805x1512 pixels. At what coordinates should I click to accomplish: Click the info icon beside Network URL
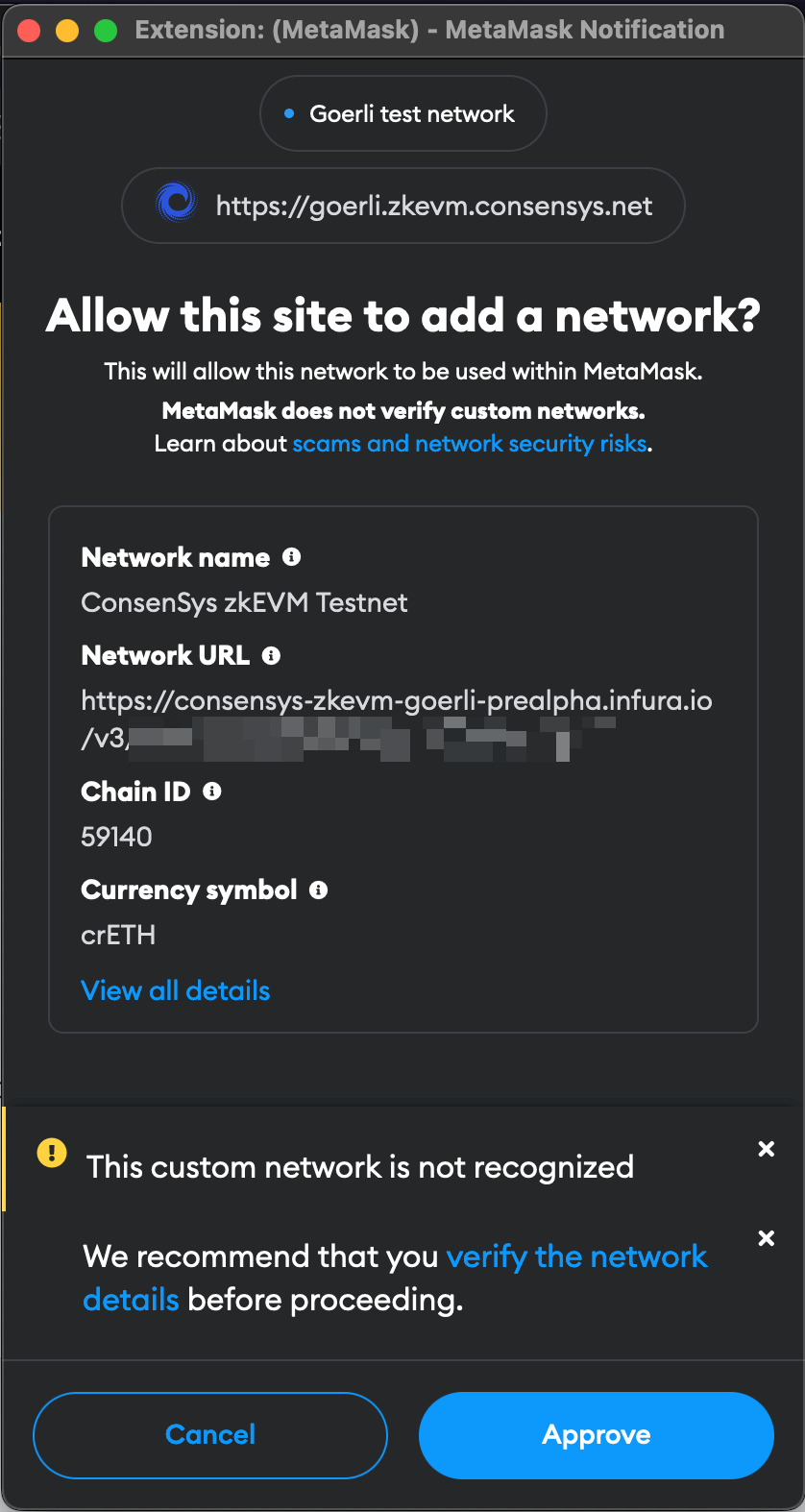272,655
